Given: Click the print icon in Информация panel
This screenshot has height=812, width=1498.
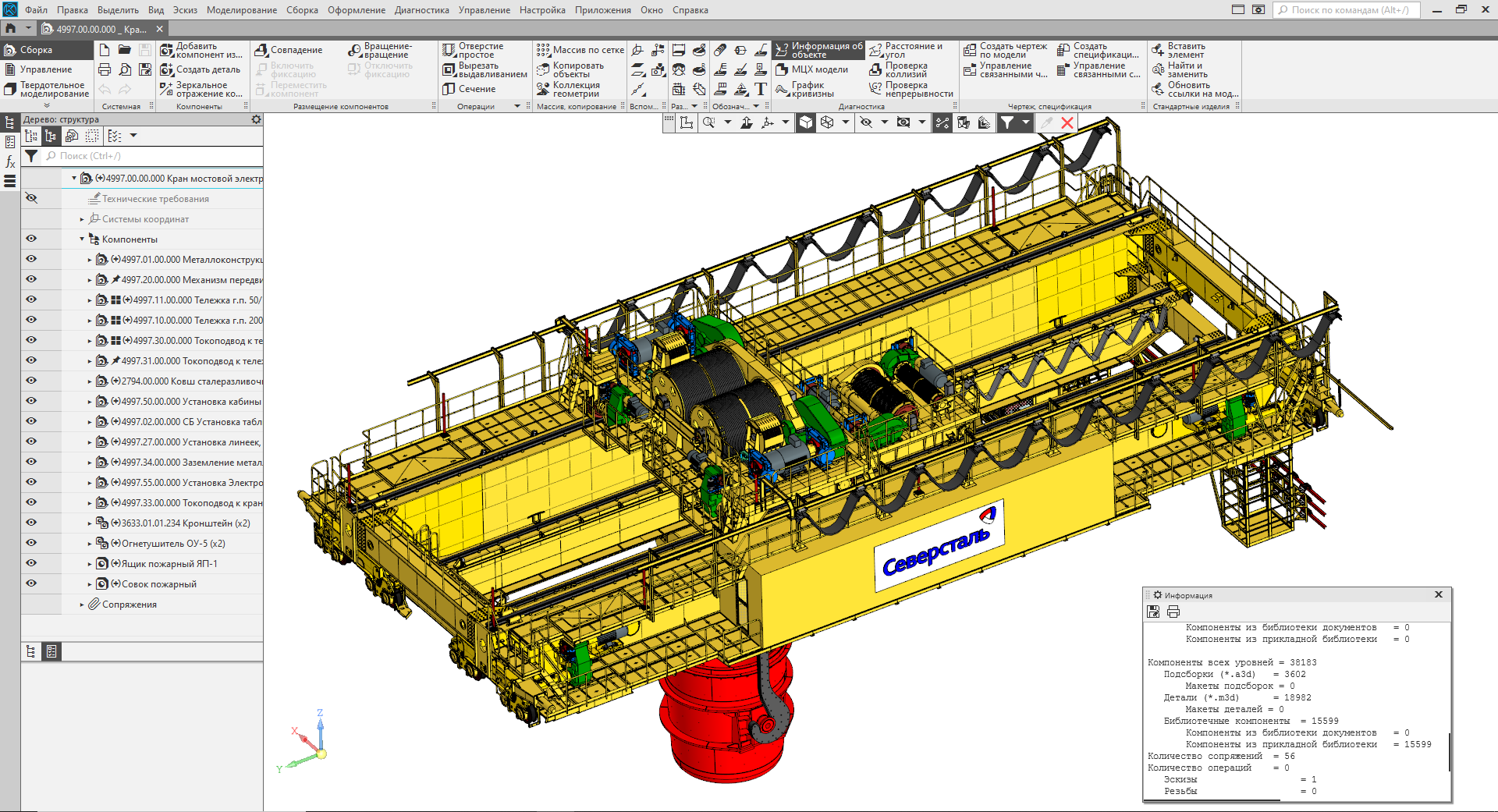Looking at the screenshot, I should click(1173, 612).
